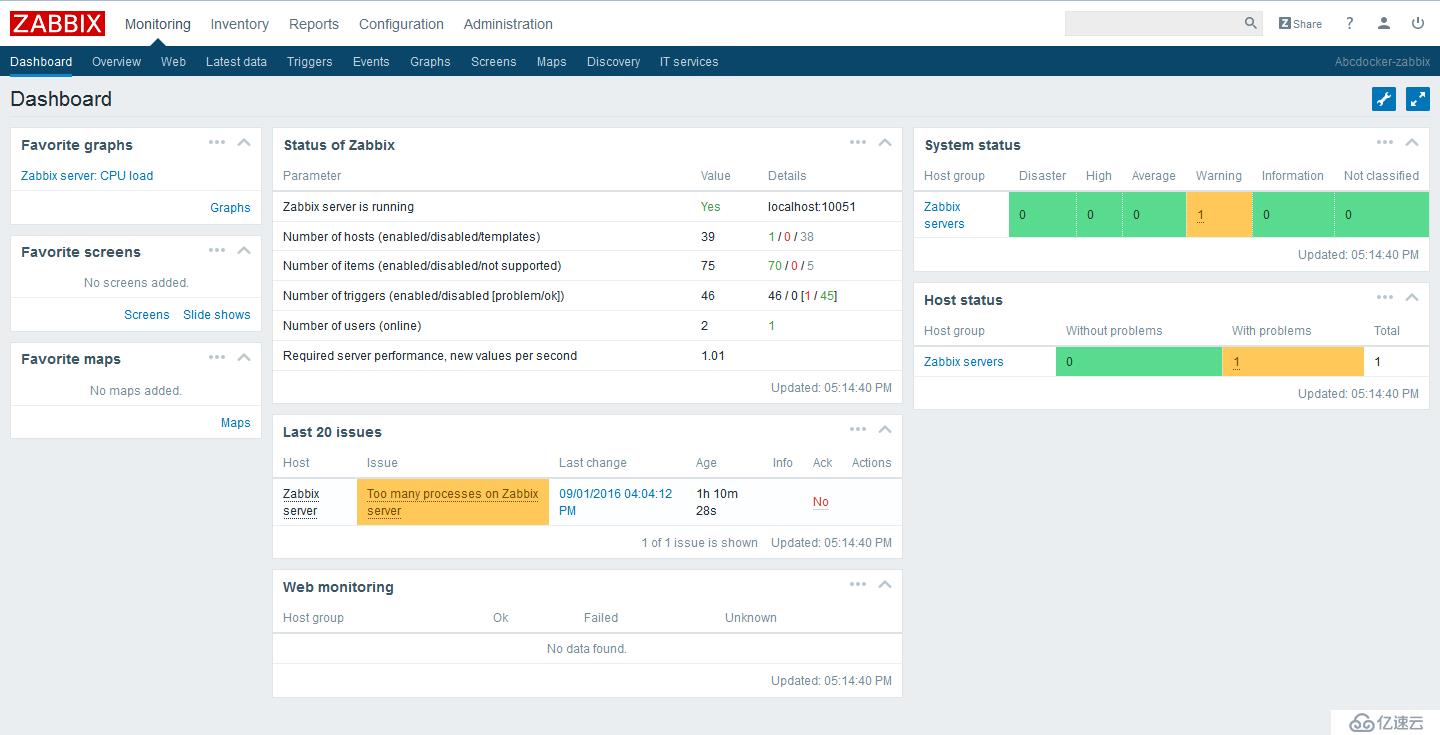The height and width of the screenshot is (735, 1440).
Task: Click performance value 1.01
Action: pyautogui.click(x=713, y=356)
